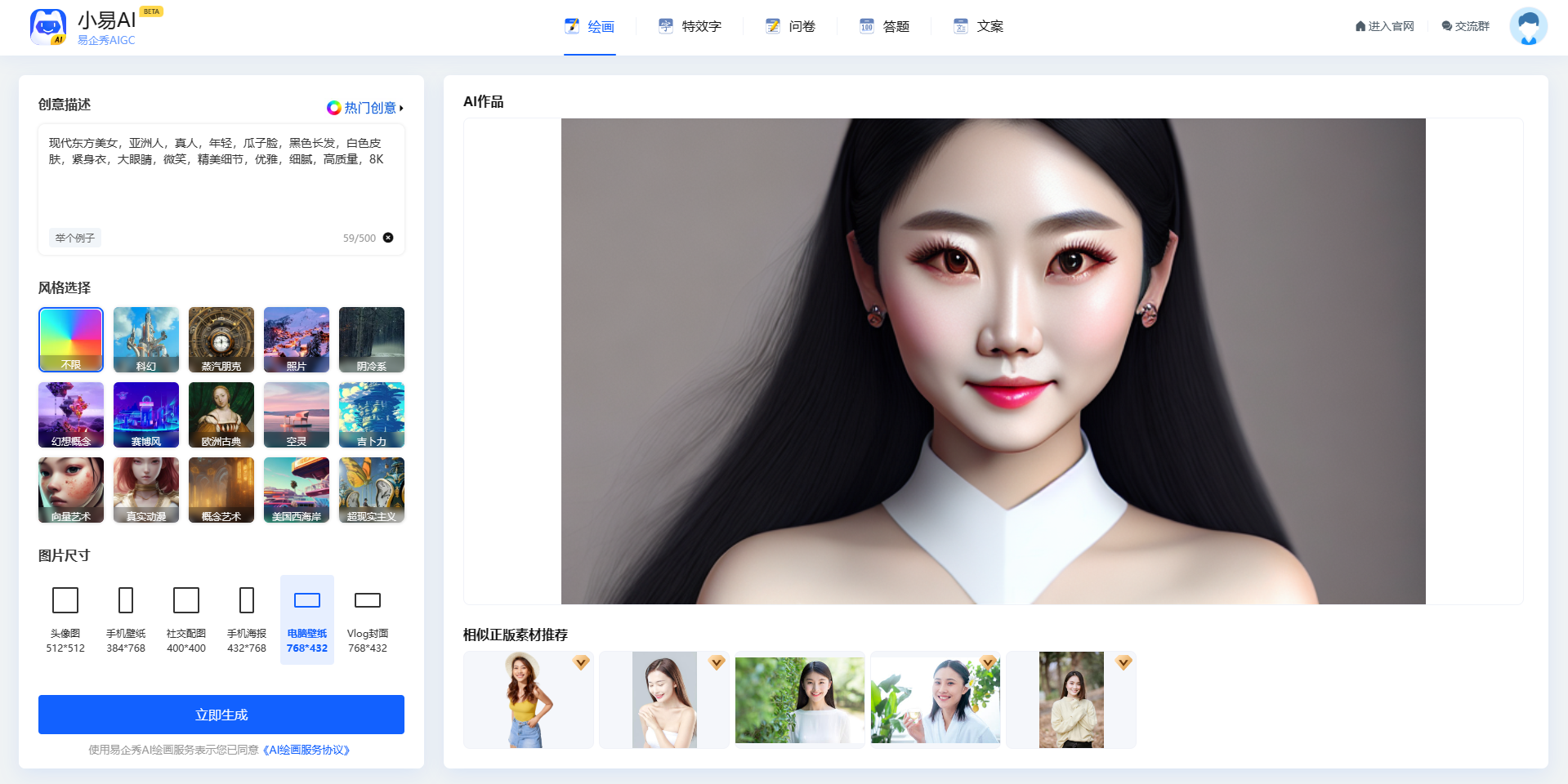
Task: Select the 概念艺术 style
Action: pyautogui.click(x=221, y=490)
